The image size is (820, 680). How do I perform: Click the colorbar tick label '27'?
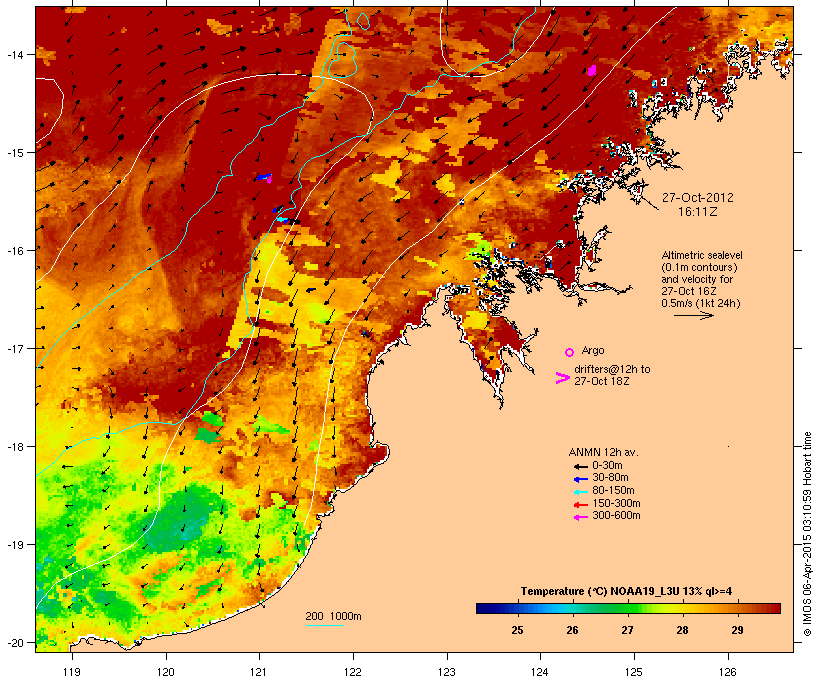pyautogui.click(x=628, y=630)
